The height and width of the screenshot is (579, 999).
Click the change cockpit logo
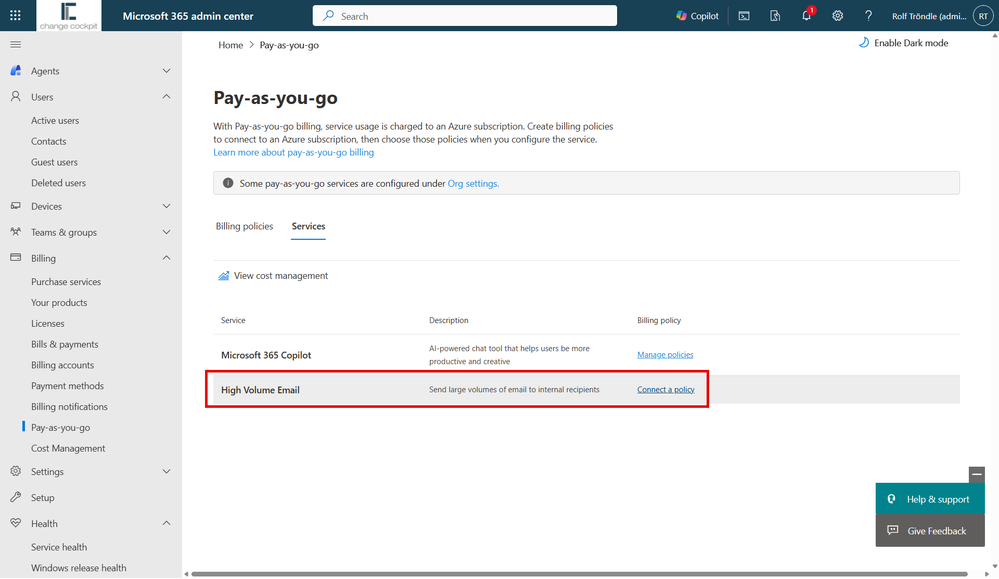click(68, 16)
